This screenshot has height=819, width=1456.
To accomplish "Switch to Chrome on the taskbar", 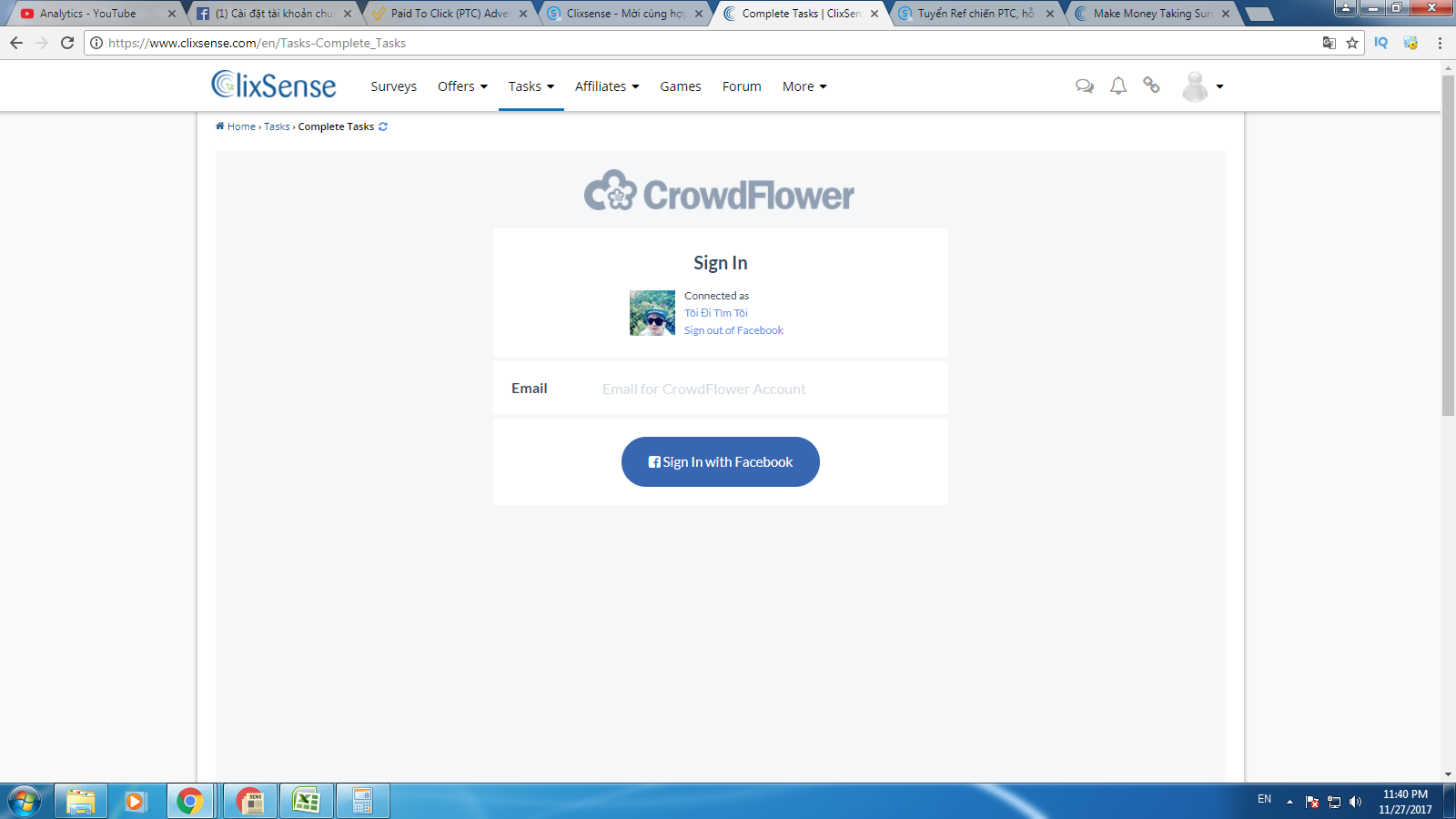I will [190, 801].
